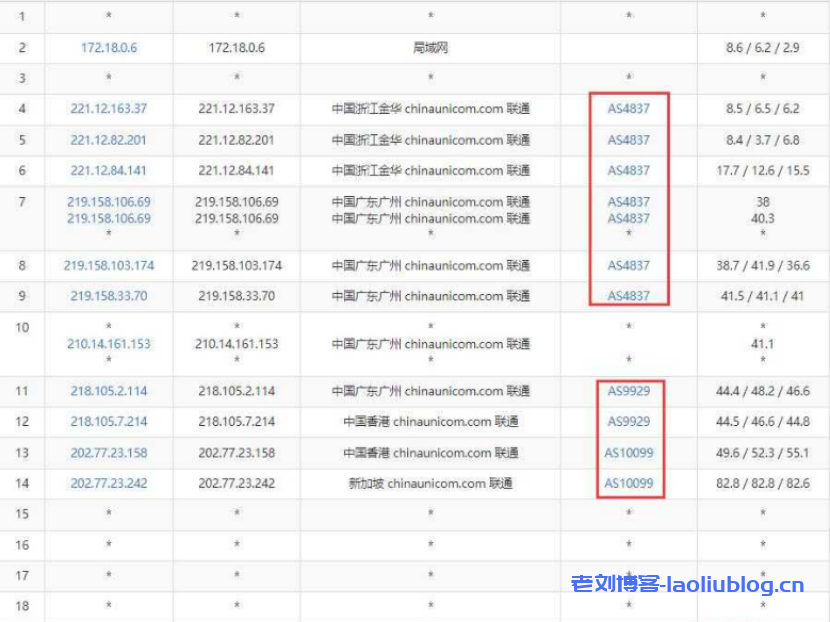Open the blue 219.158.33.70 link in hop 9

109,296
